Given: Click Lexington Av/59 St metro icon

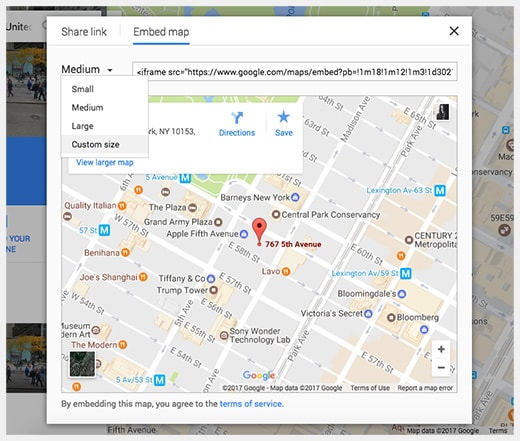Looking at the screenshot, I should (x=406, y=274).
